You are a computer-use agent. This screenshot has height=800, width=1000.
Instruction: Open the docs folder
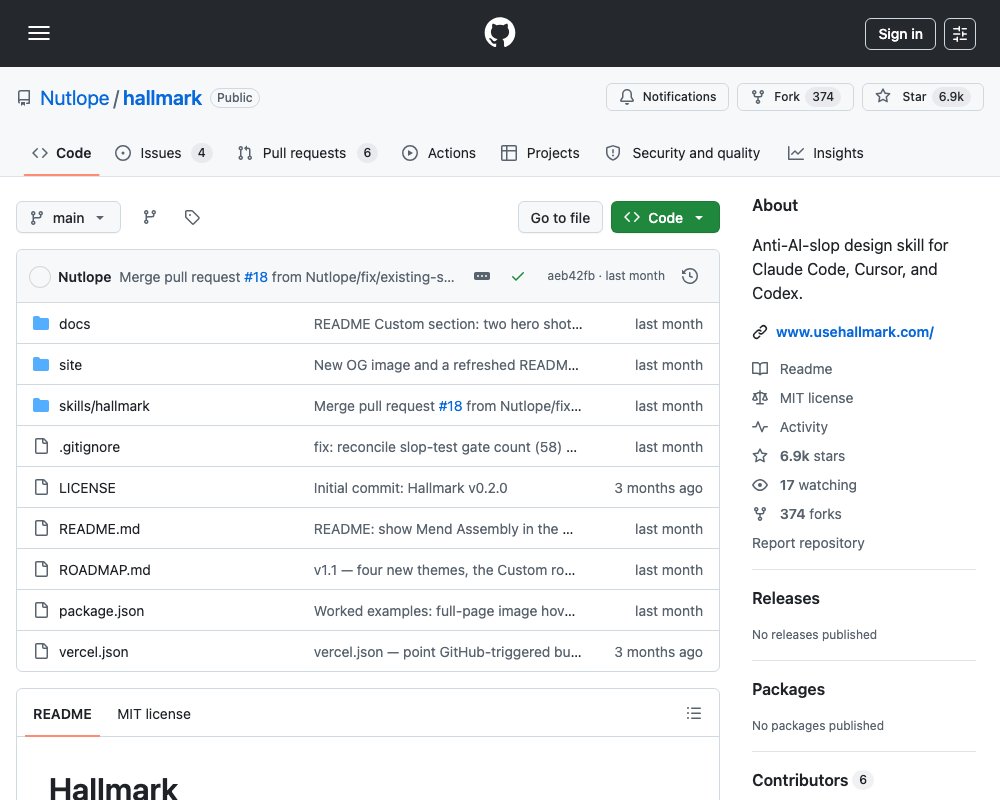[x=75, y=324]
